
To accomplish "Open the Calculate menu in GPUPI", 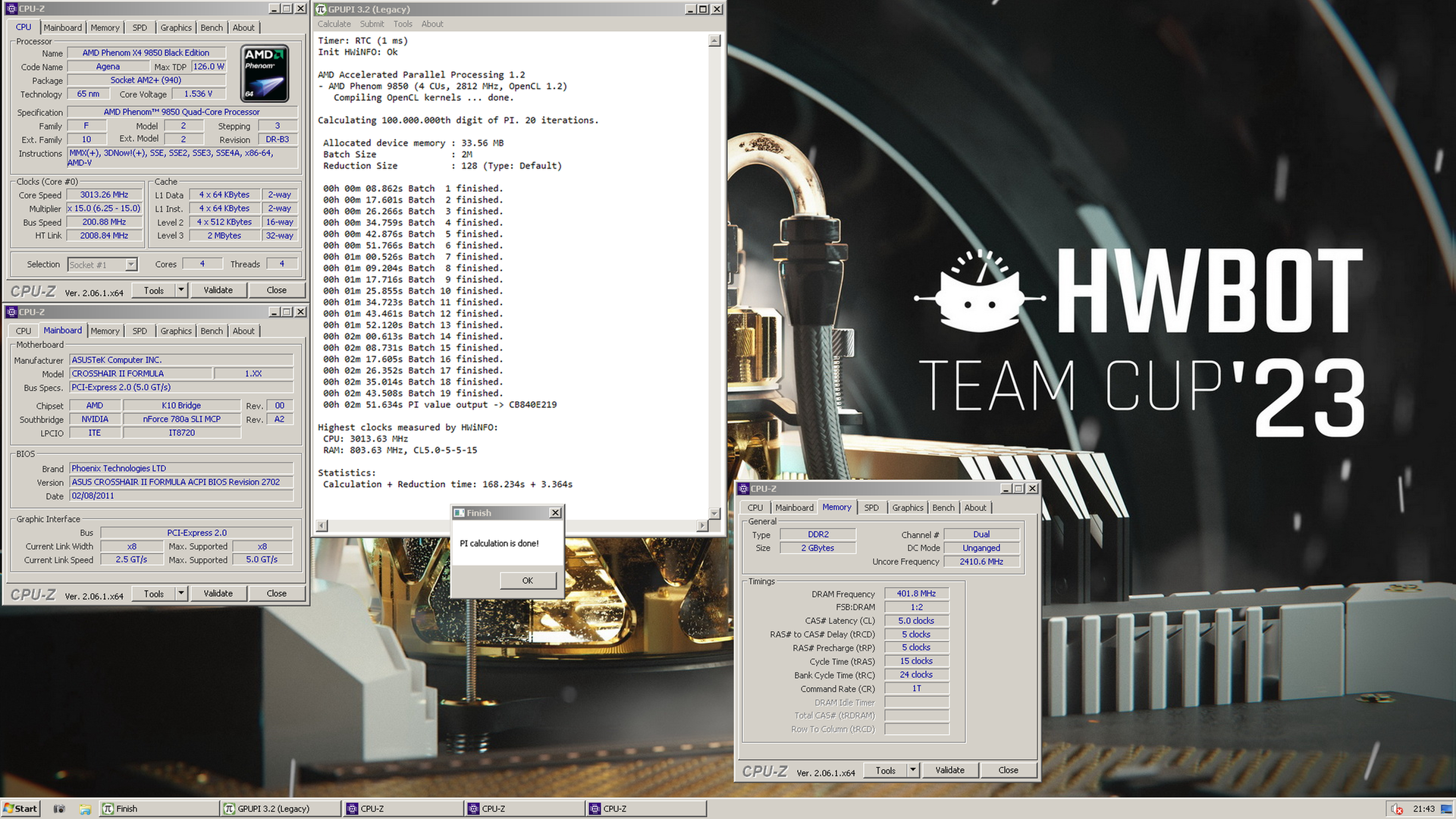I will [334, 24].
